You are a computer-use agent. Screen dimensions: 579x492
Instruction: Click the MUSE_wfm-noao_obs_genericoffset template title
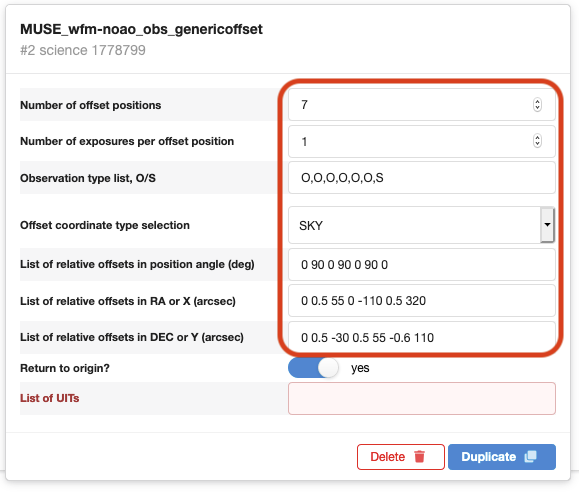coord(141,29)
